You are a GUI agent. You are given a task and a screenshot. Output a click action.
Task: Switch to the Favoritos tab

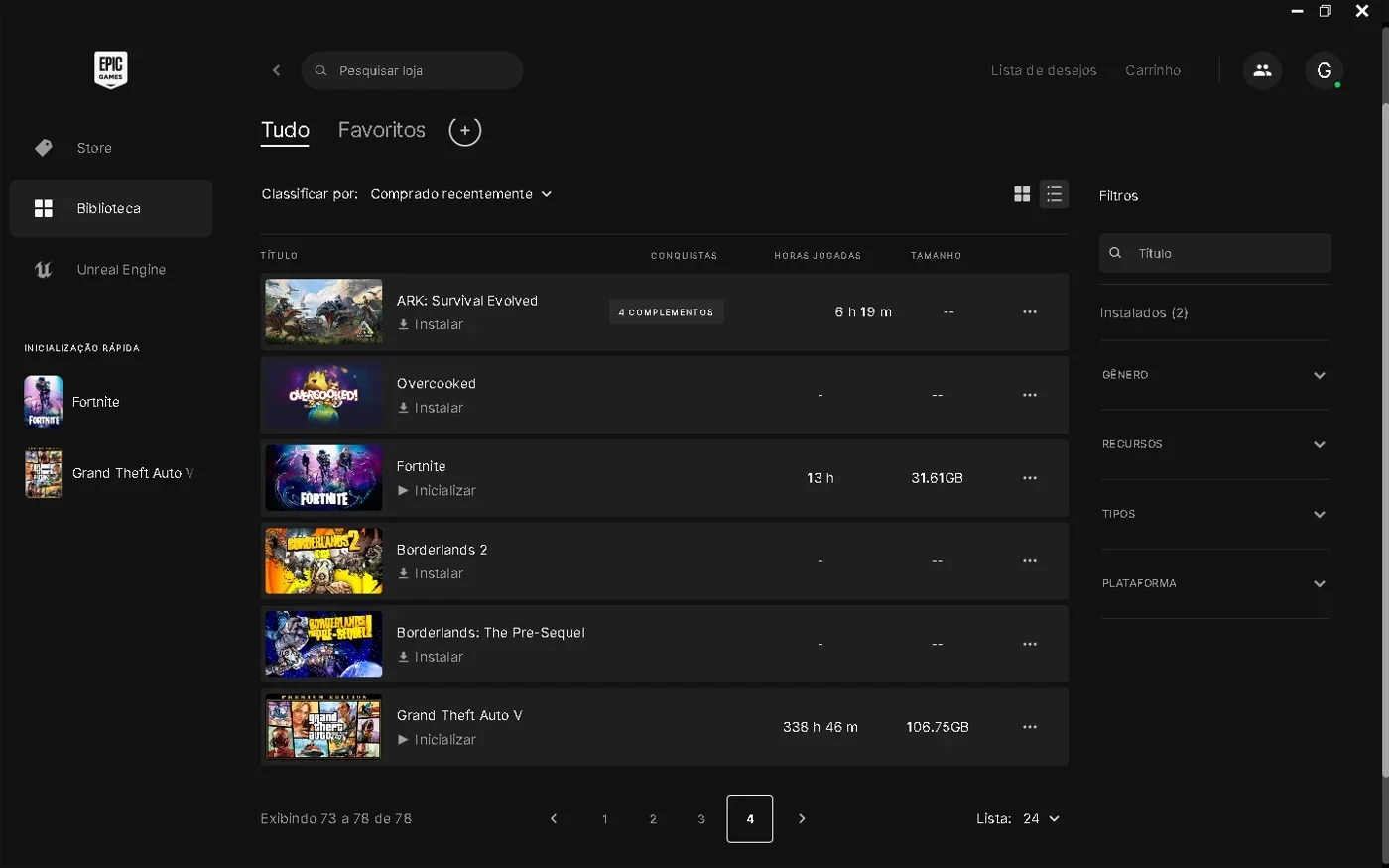click(381, 130)
